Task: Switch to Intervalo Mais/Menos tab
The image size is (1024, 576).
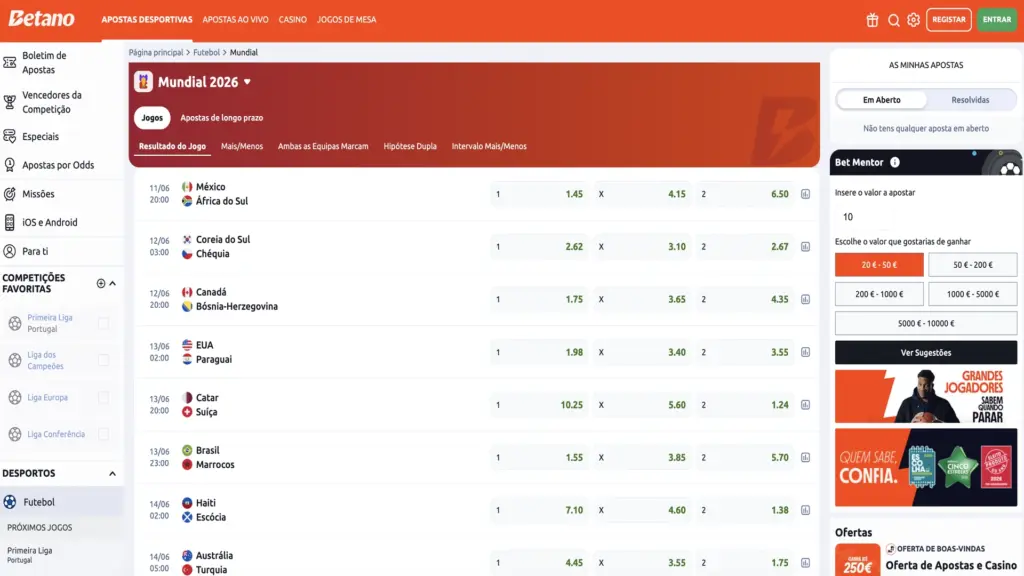Action: (x=488, y=146)
